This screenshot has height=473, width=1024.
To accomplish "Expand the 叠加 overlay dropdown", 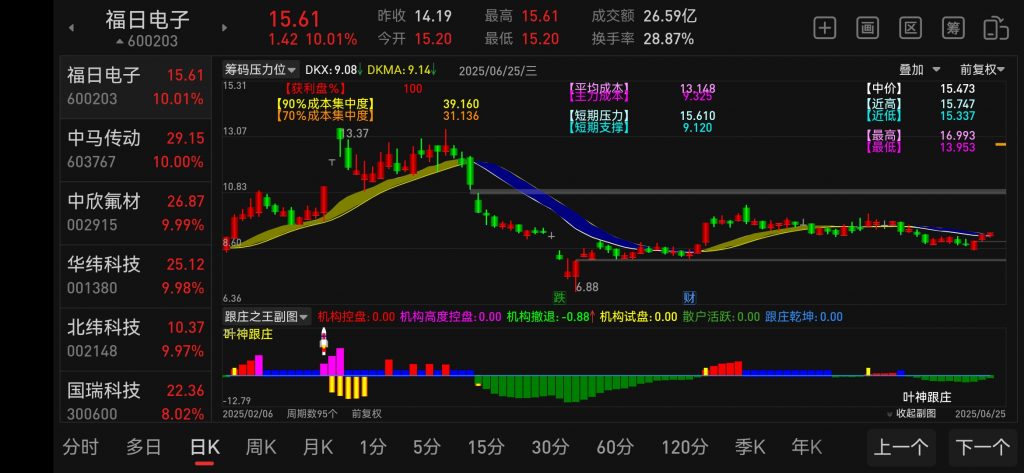I will (x=919, y=70).
